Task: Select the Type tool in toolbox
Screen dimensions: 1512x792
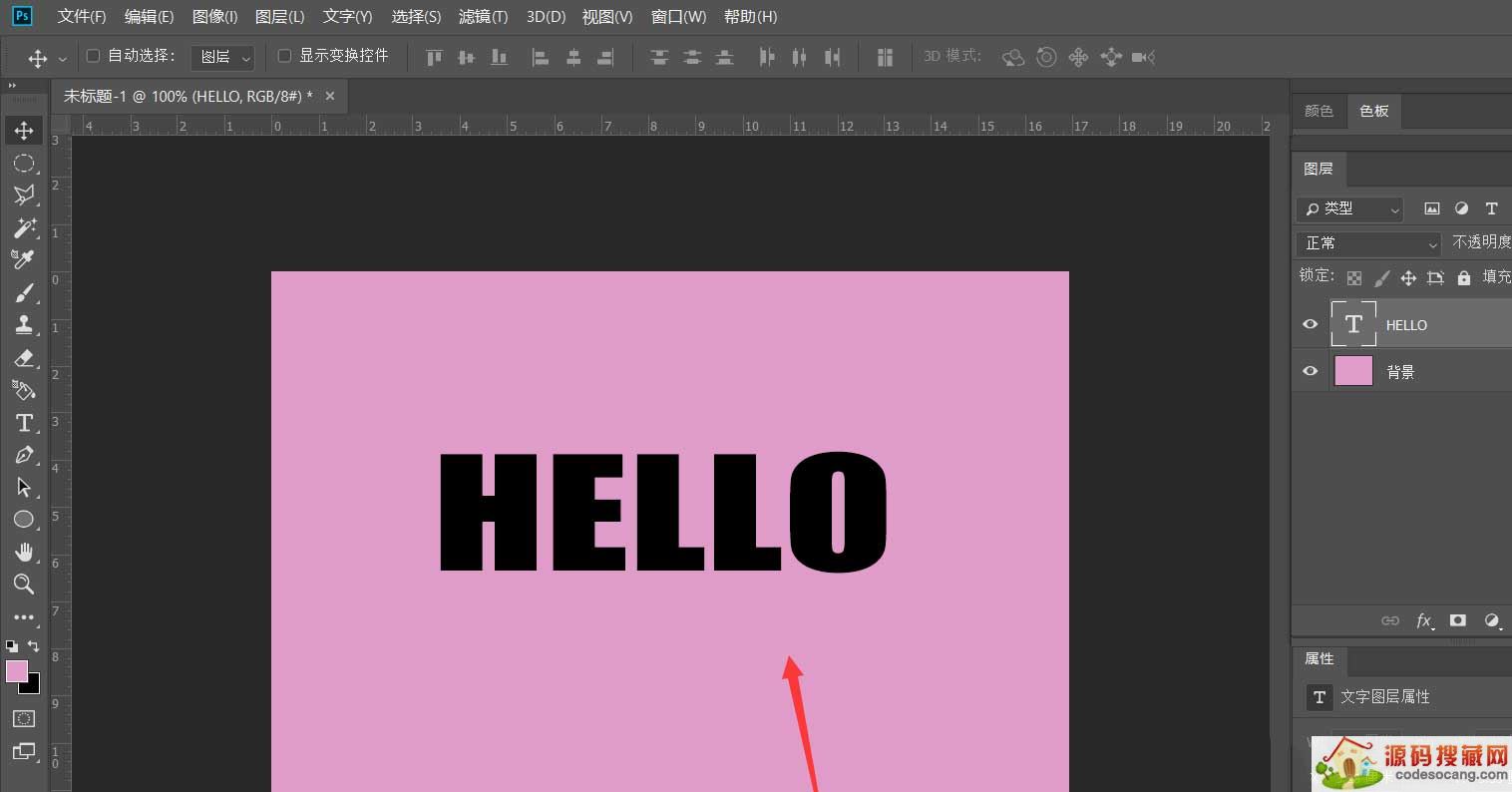Action: point(24,423)
